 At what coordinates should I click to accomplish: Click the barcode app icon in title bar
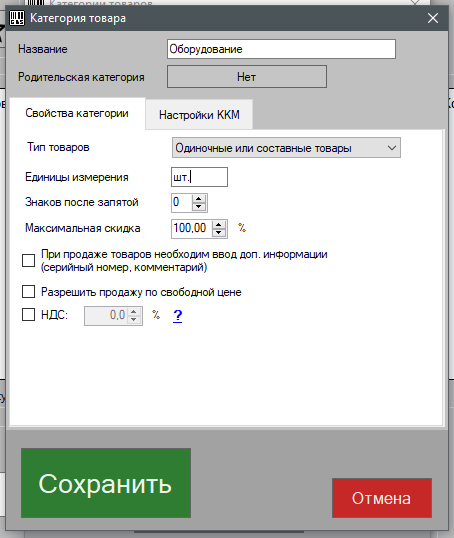16,18
